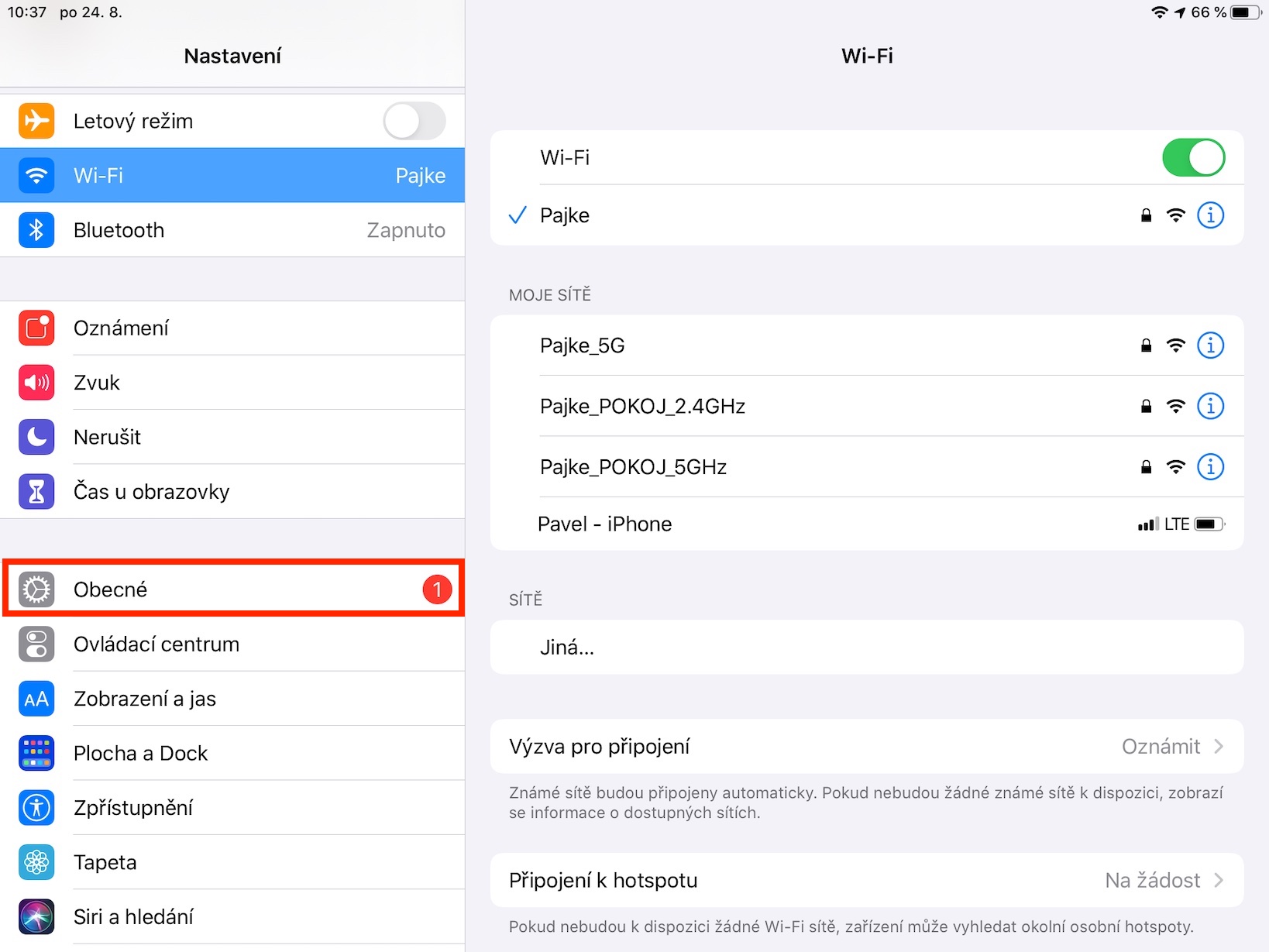Tap info icon for Pajke_POKOJ_2.4GHz
Viewport: 1269px width, 952px height.
(x=1210, y=406)
